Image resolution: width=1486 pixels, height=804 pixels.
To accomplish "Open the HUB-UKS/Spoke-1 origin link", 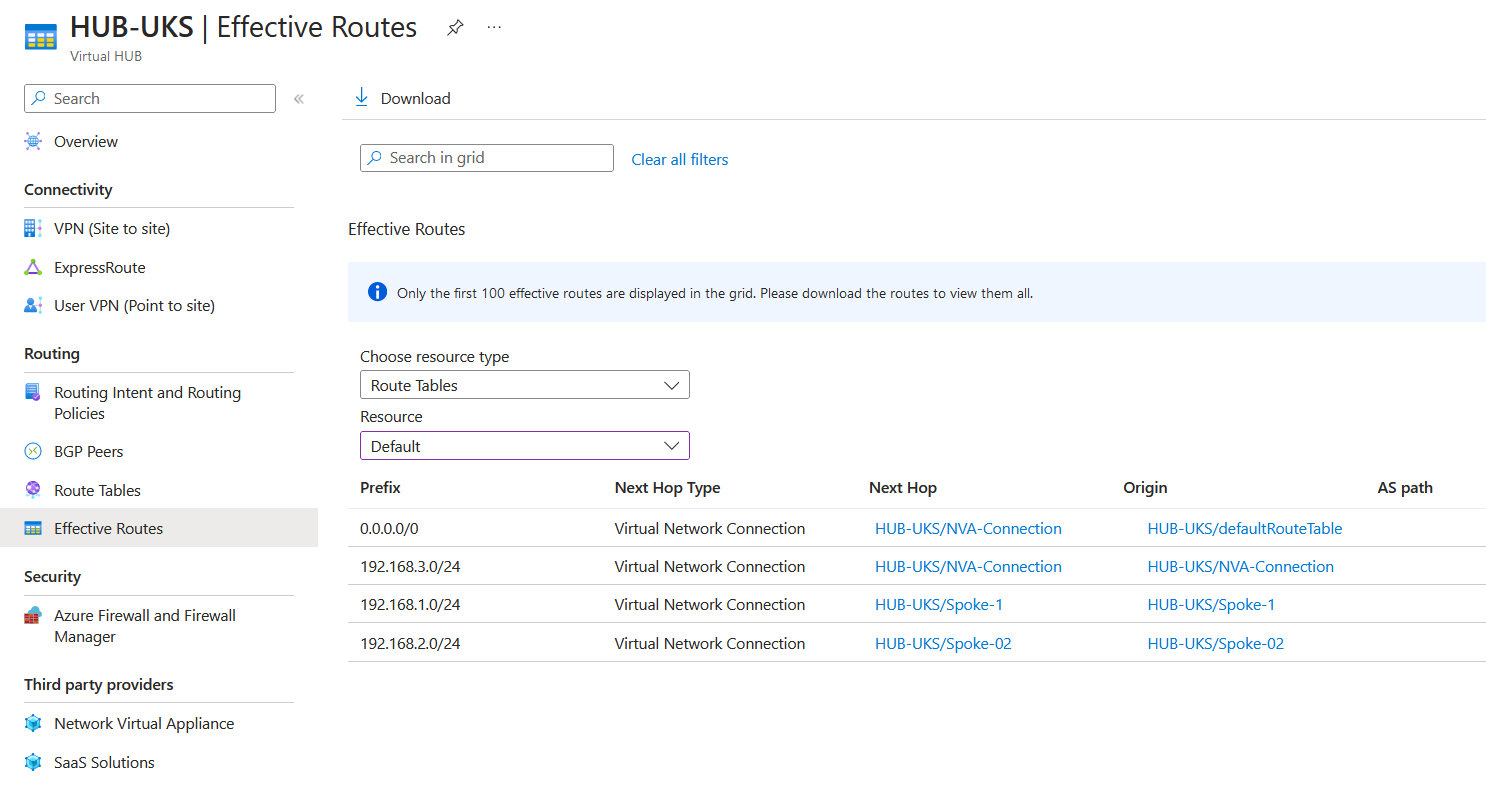I will click(x=1212, y=604).
